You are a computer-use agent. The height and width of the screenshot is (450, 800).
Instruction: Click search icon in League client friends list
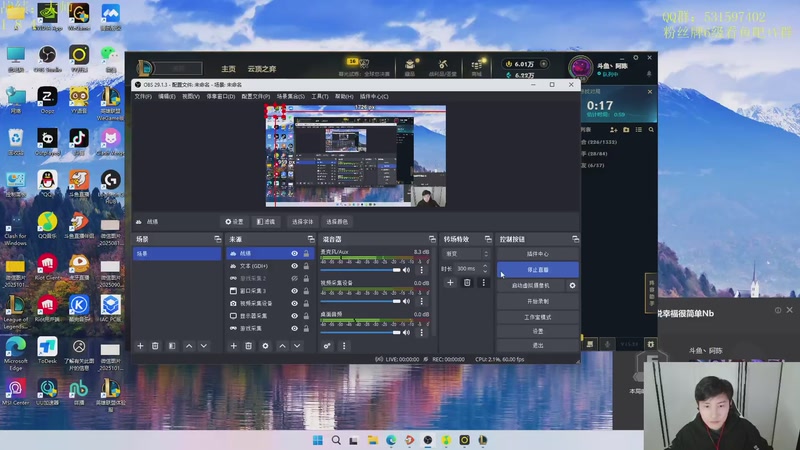pos(652,130)
